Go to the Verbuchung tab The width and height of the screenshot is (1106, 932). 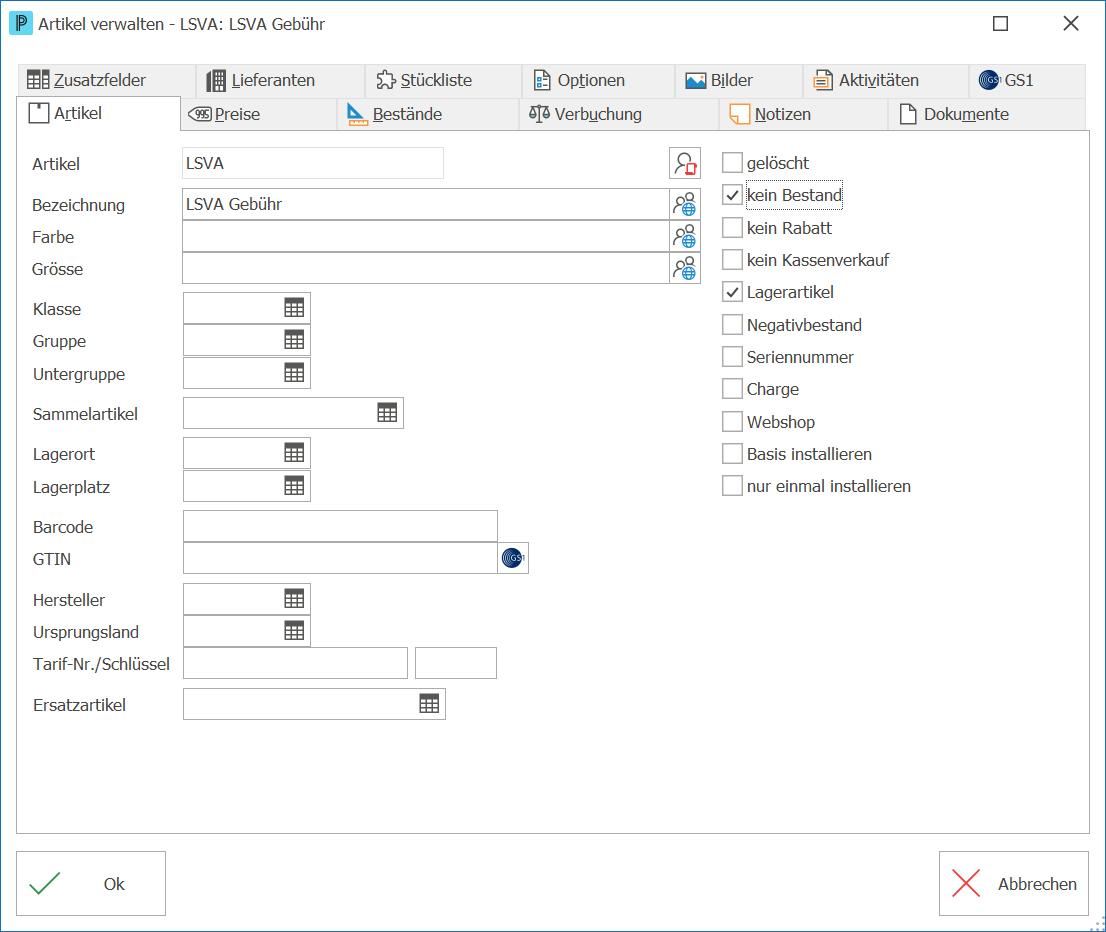tap(619, 114)
